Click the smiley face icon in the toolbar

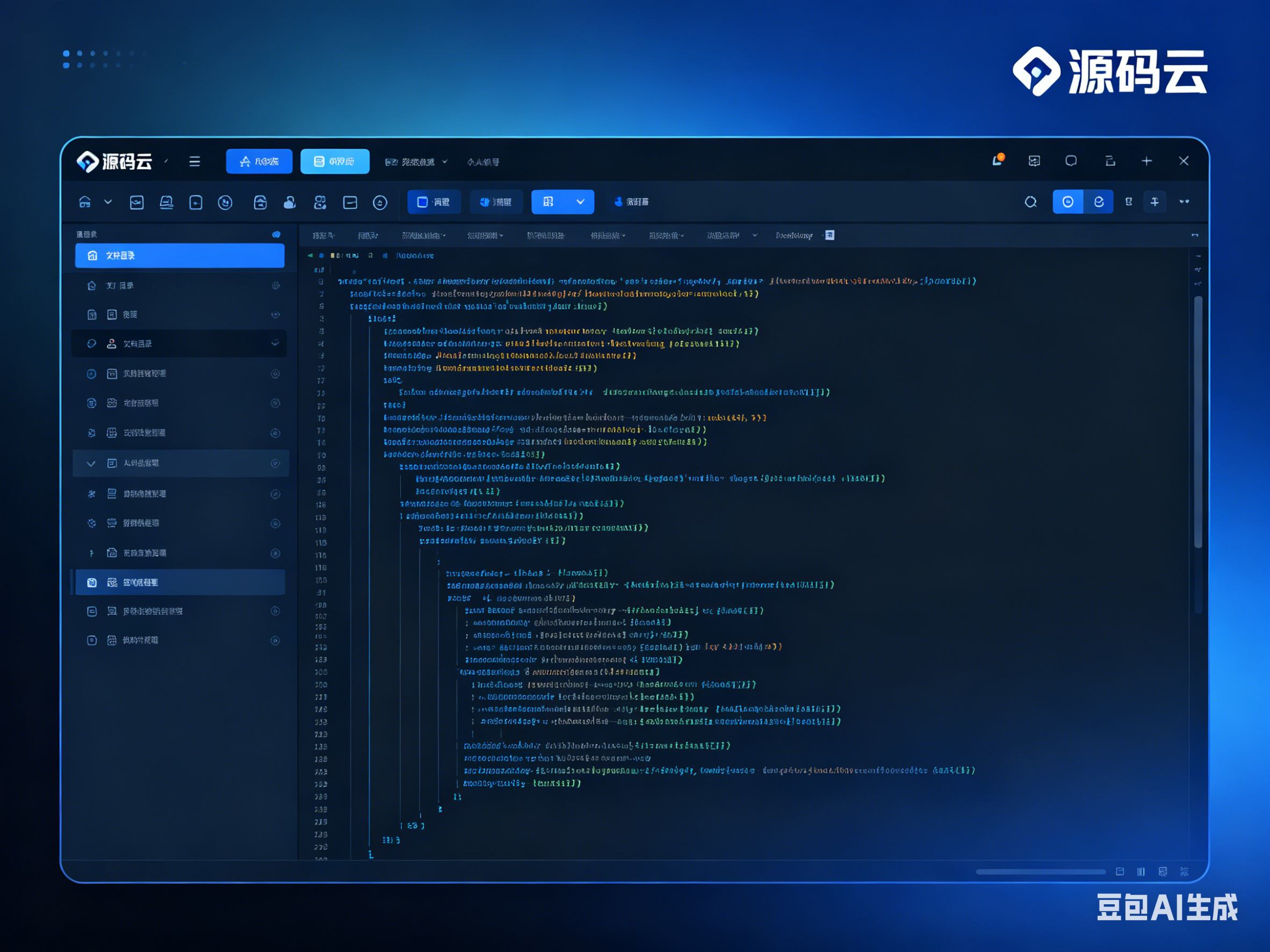pos(225,202)
